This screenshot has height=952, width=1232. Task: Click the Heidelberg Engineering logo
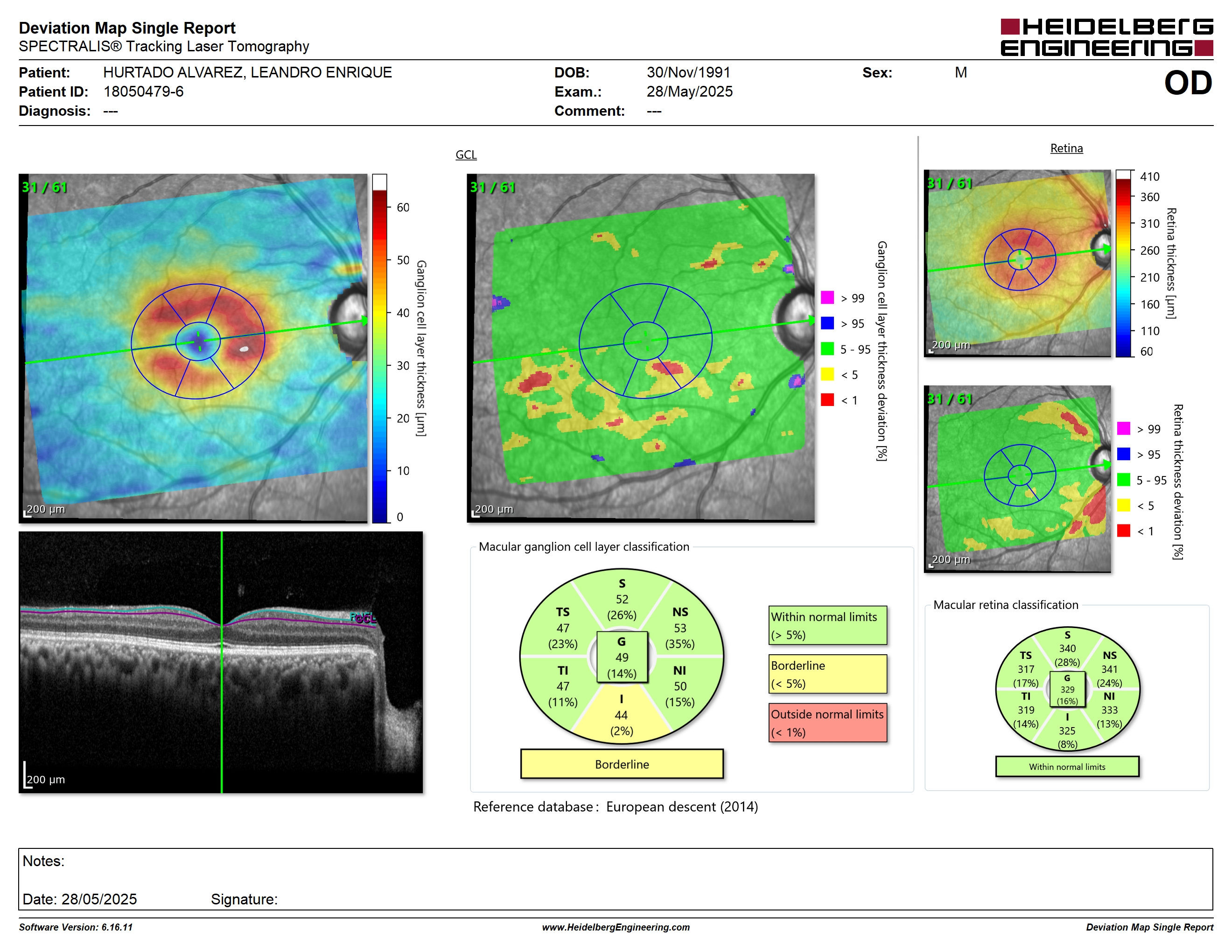point(1106,37)
